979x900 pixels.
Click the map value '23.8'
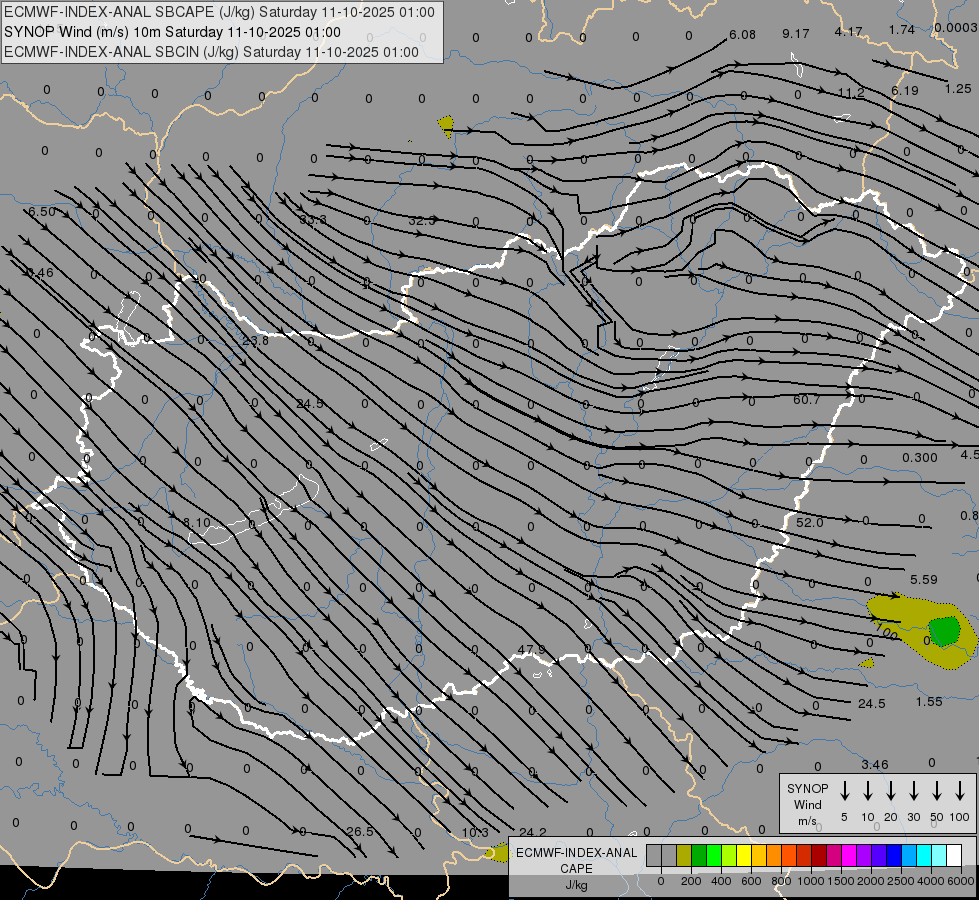[x=255, y=341]
